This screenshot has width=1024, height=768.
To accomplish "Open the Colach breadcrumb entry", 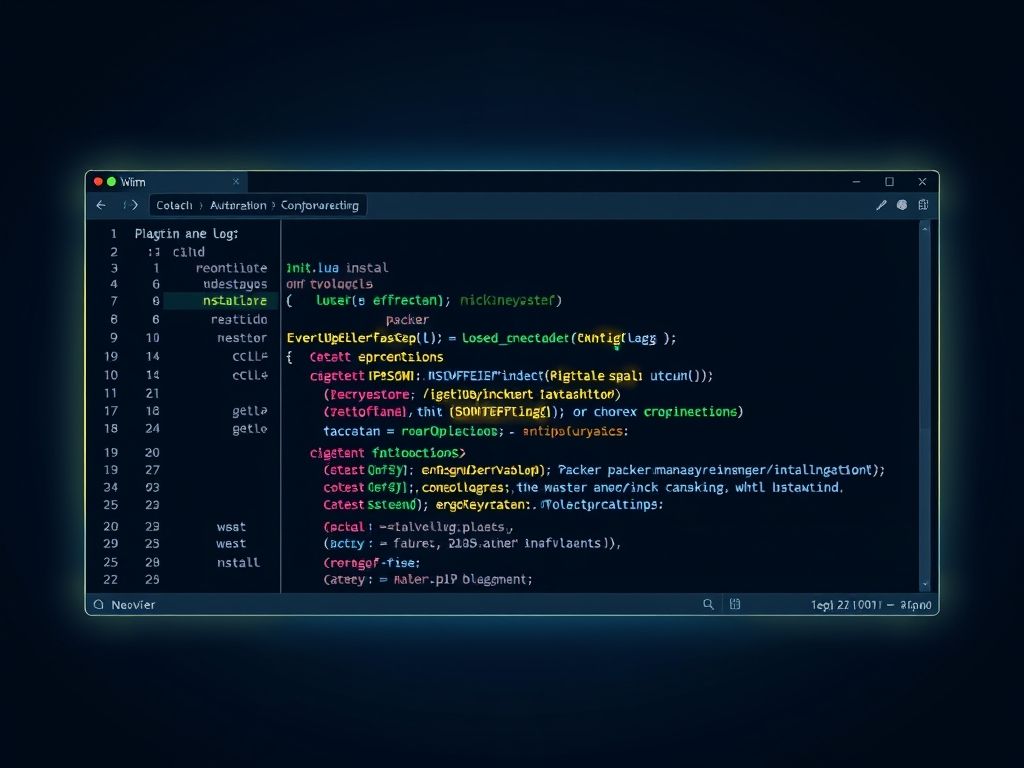I will (x=175, y=204).
